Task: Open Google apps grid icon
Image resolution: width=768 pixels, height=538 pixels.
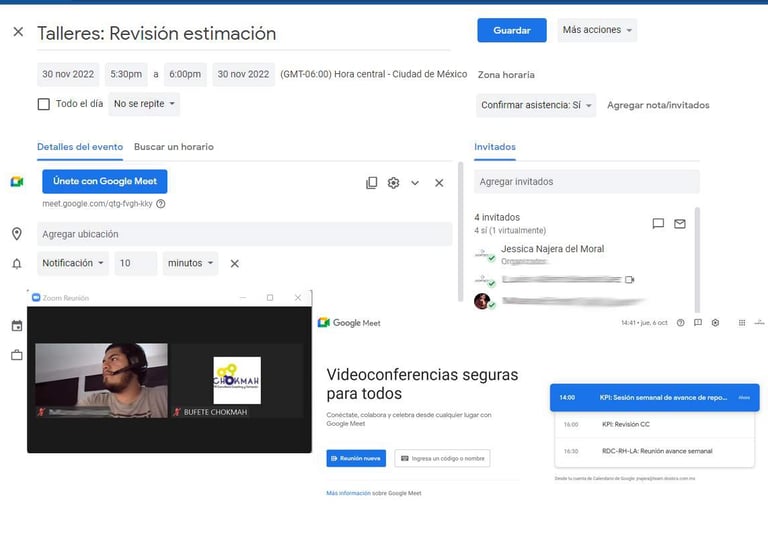Action: click(x=742, y=322)
